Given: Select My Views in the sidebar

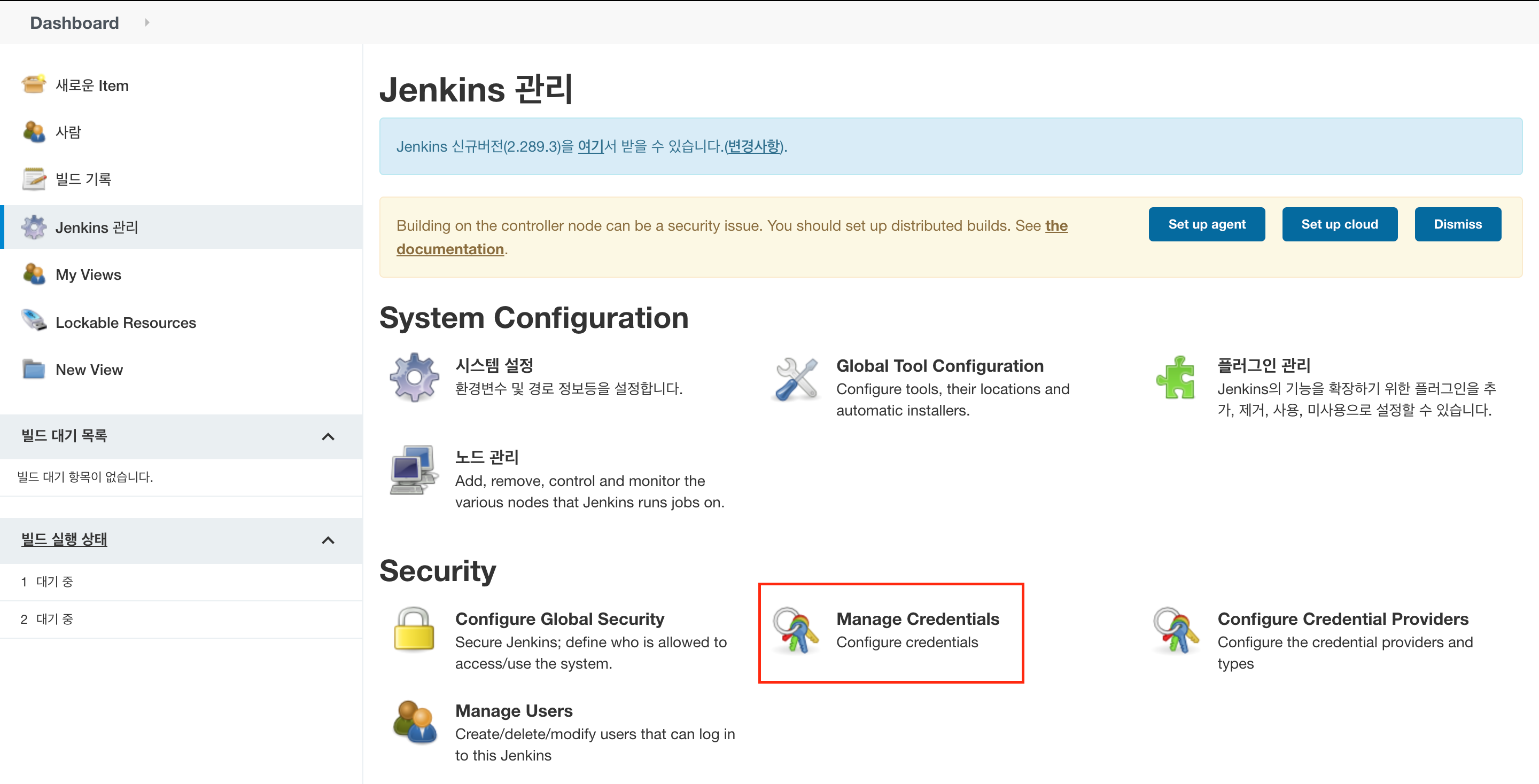Looking at the screenshot, I should 88,275.
